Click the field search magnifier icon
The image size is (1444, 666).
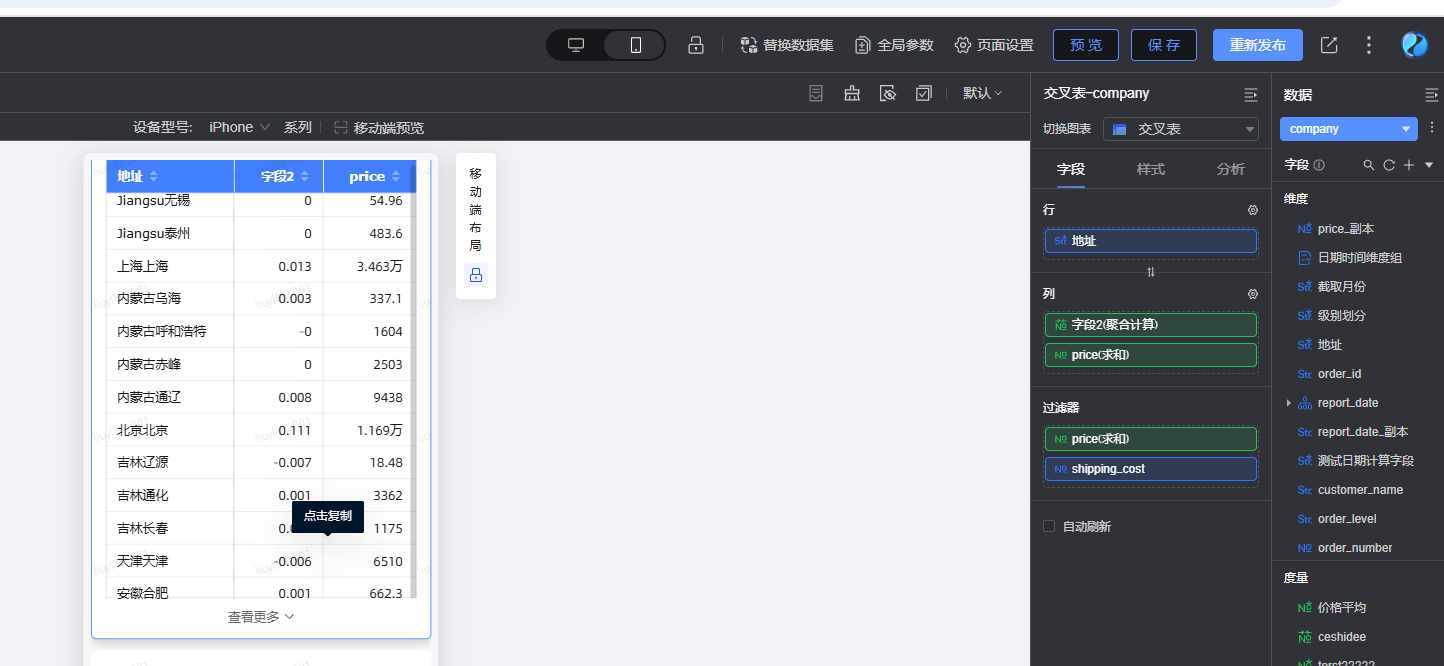(x=1369, y=165)
